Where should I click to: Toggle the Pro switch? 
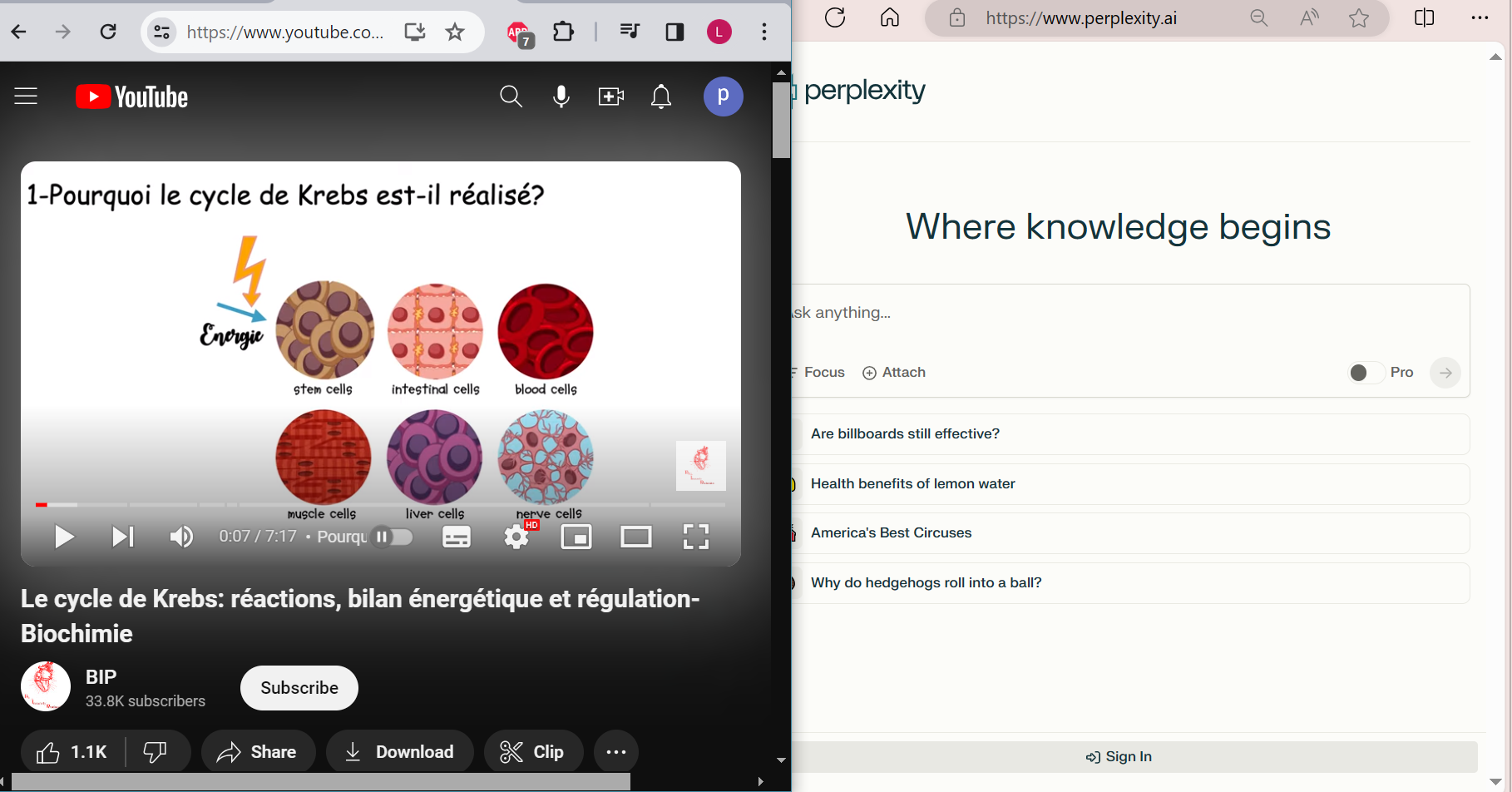point(1366,373)
